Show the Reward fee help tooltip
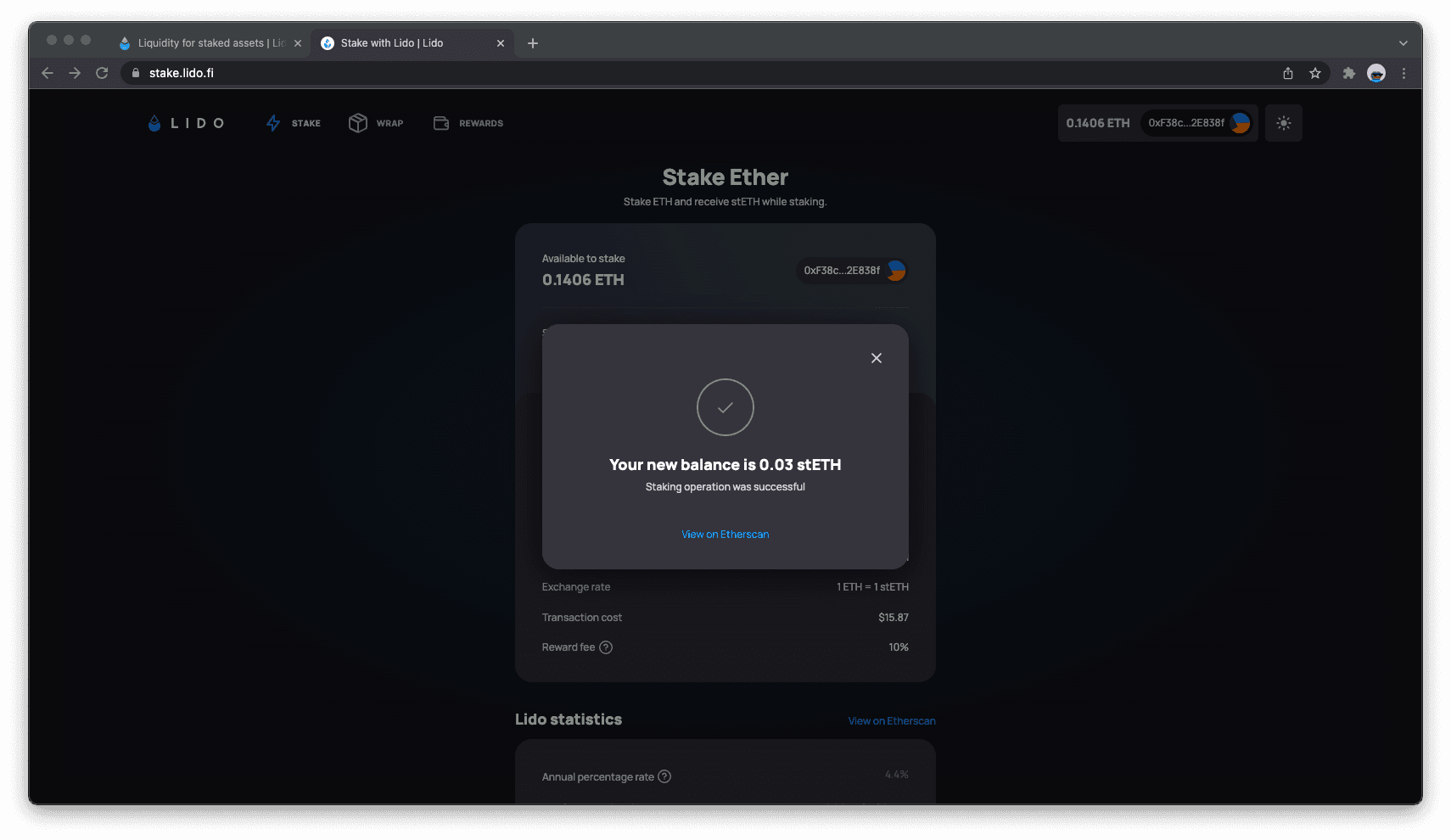 [606, 647]
